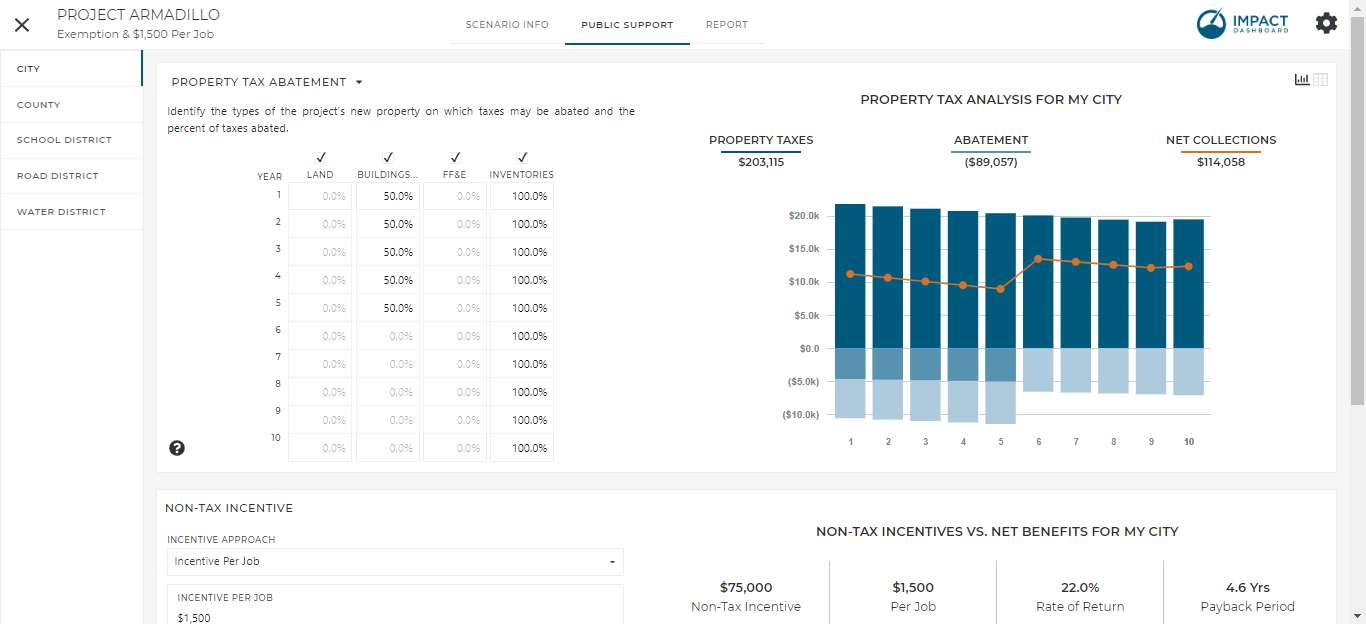Screen dimensions: 1366x624
Task: Uncheck the FF&E abatement checkbox
Action: pos(454,157)
